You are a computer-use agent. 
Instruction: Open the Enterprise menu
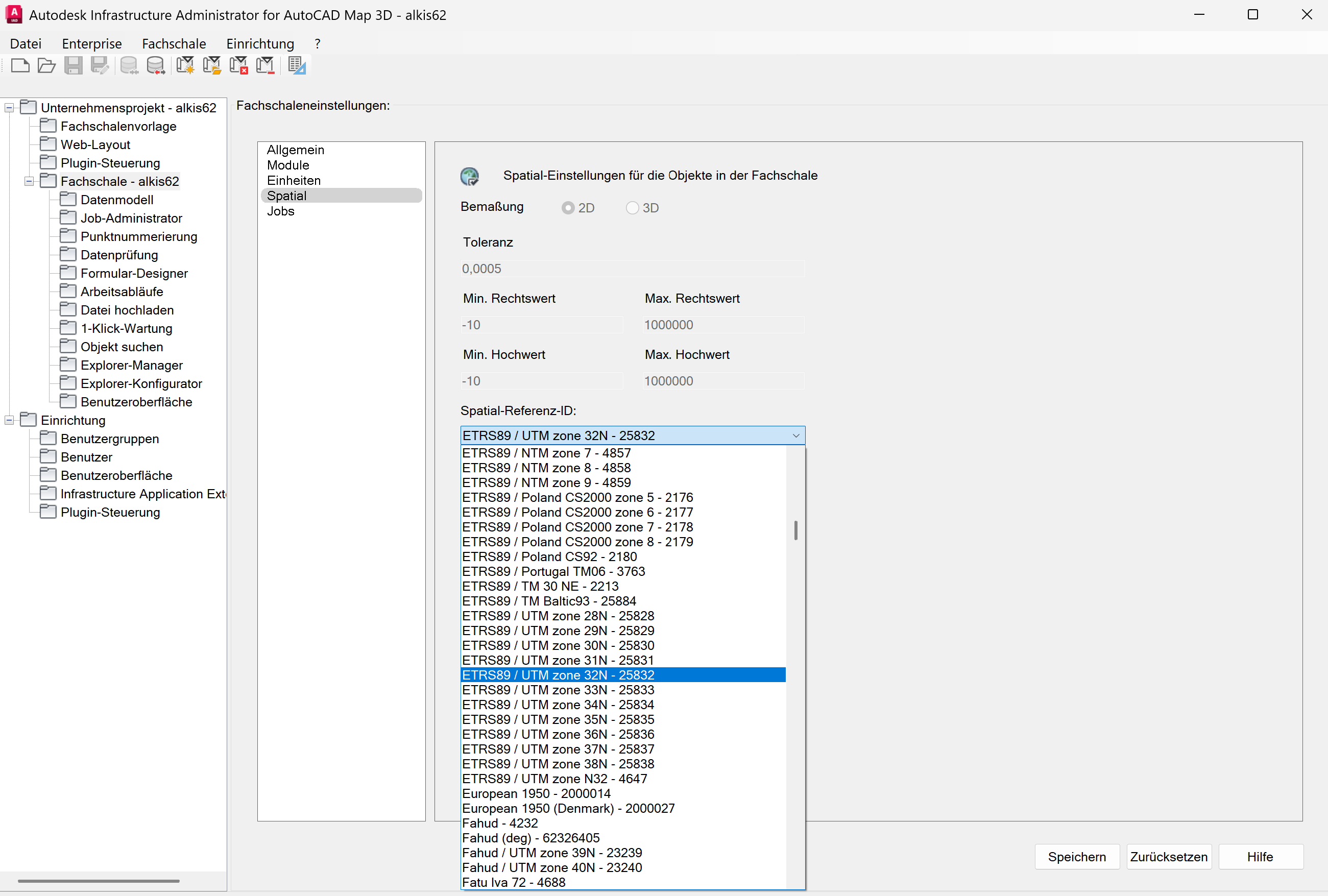(91, 44)
